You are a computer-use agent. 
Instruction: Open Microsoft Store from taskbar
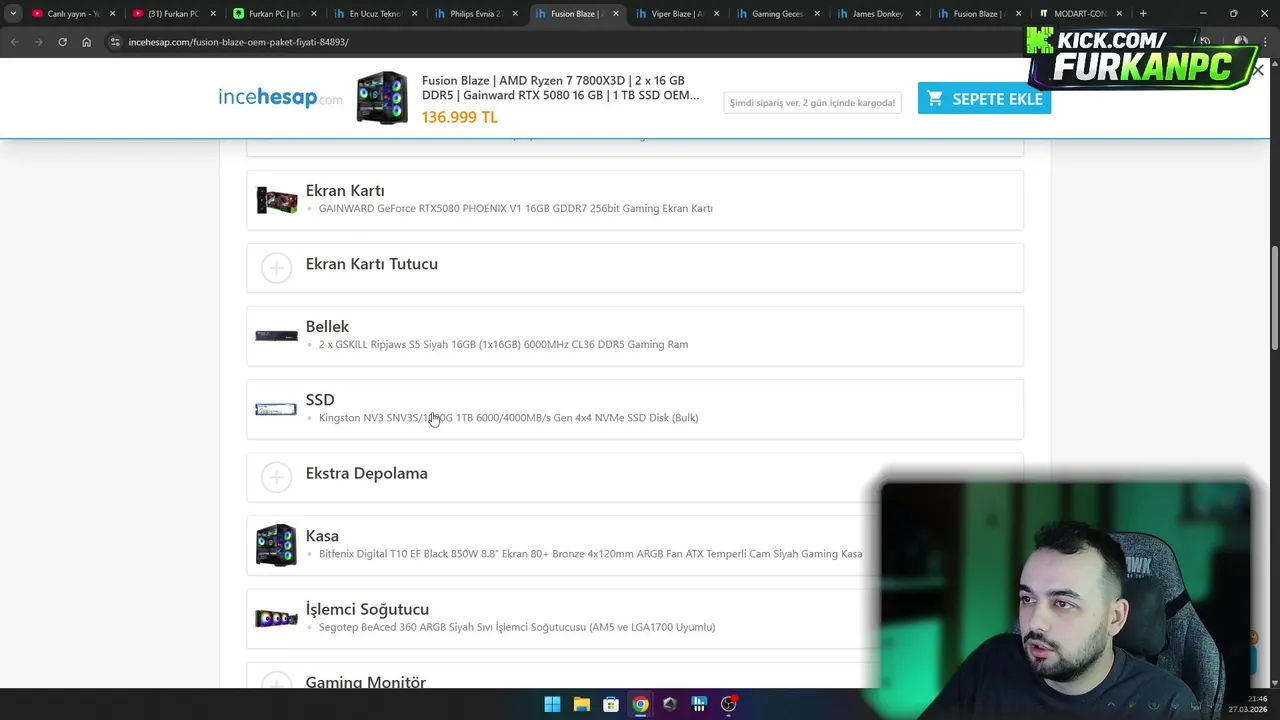pyautogui.click(x=610, y=704)
